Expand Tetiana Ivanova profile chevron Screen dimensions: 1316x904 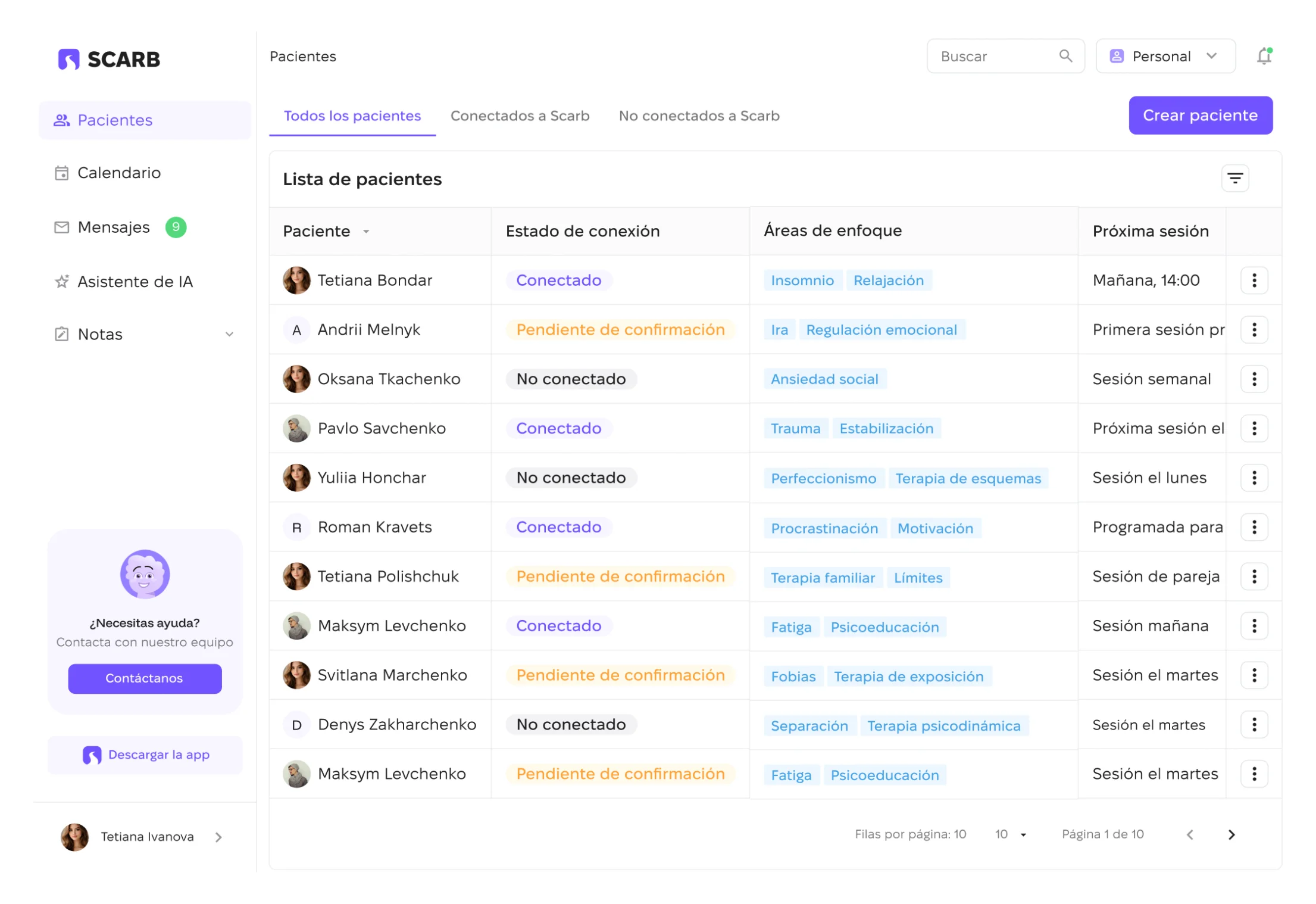click(x=218, y=837)
